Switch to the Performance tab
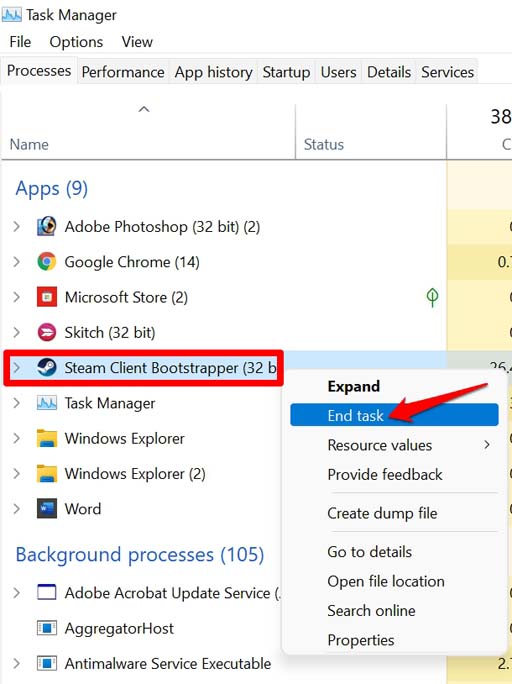The image size is (512, 684). tap(123, 72)
